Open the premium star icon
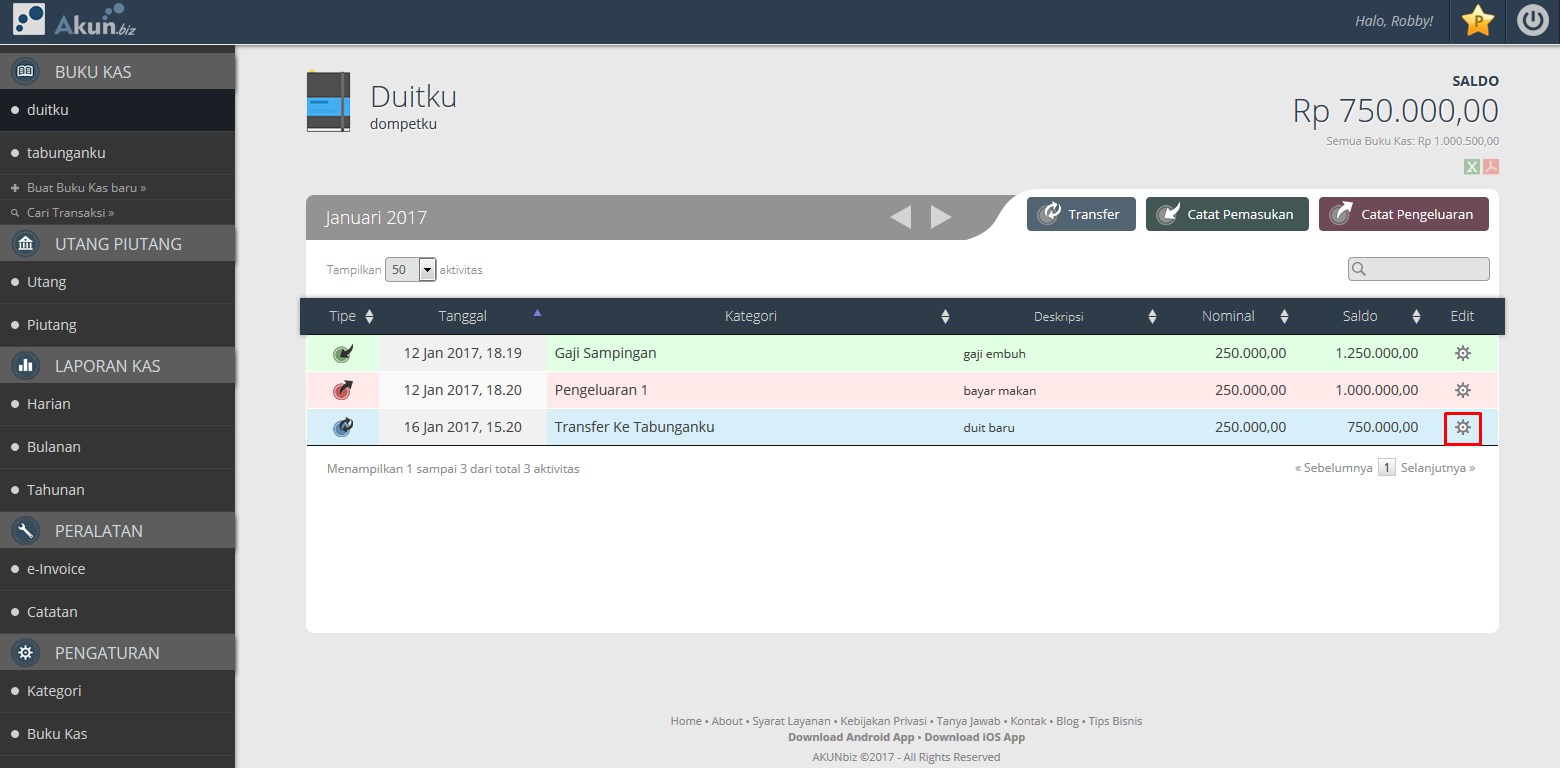Screen dimensions: 1560x768 point(1478,21)
